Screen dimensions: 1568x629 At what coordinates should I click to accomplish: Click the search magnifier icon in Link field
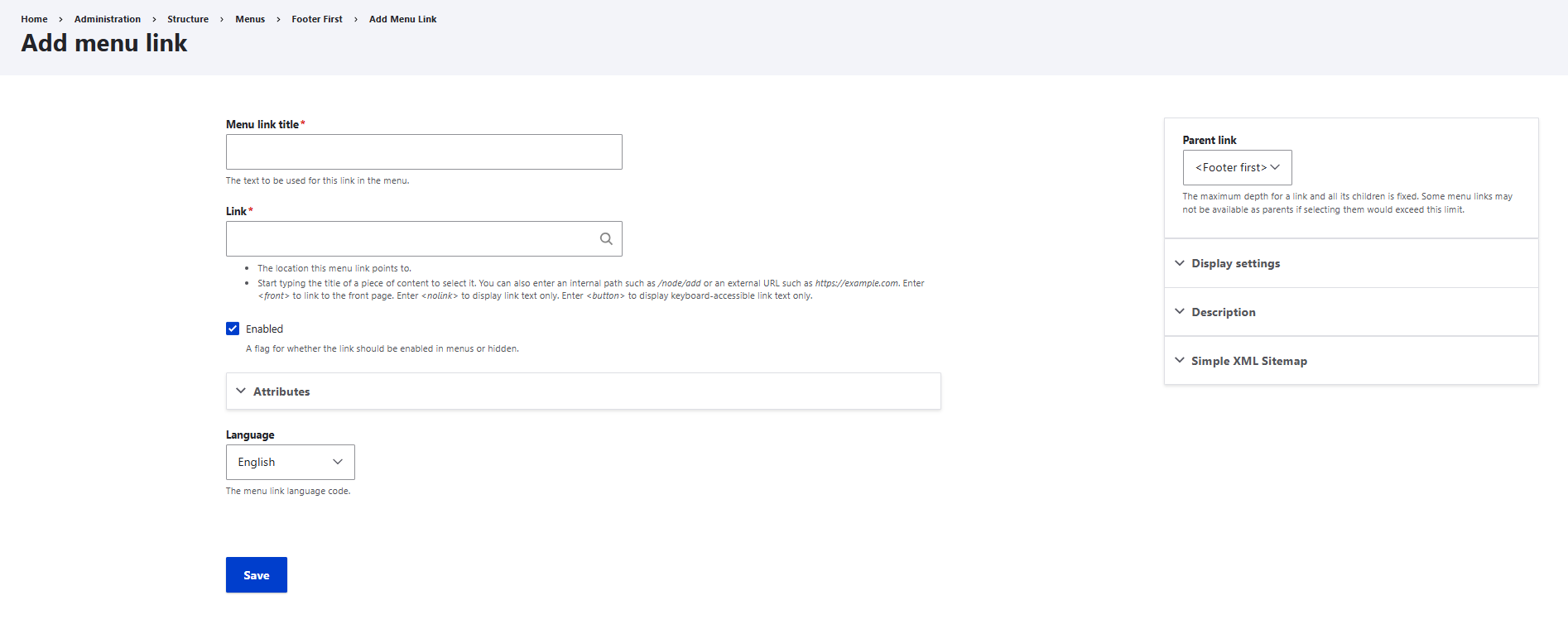coord(606,239)
